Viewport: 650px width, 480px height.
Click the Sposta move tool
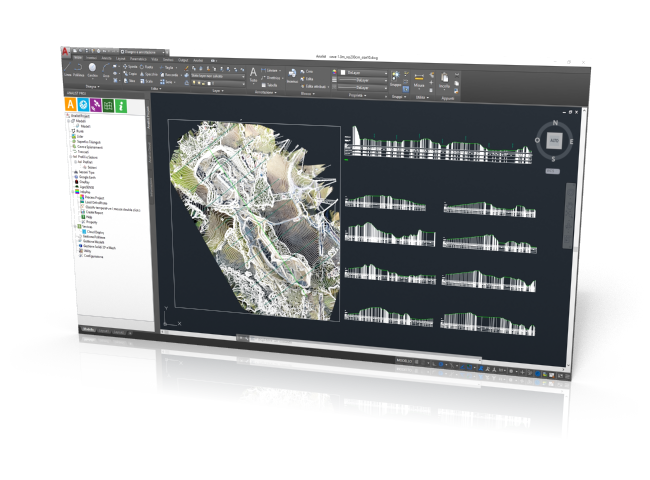(x=130, y=66)
